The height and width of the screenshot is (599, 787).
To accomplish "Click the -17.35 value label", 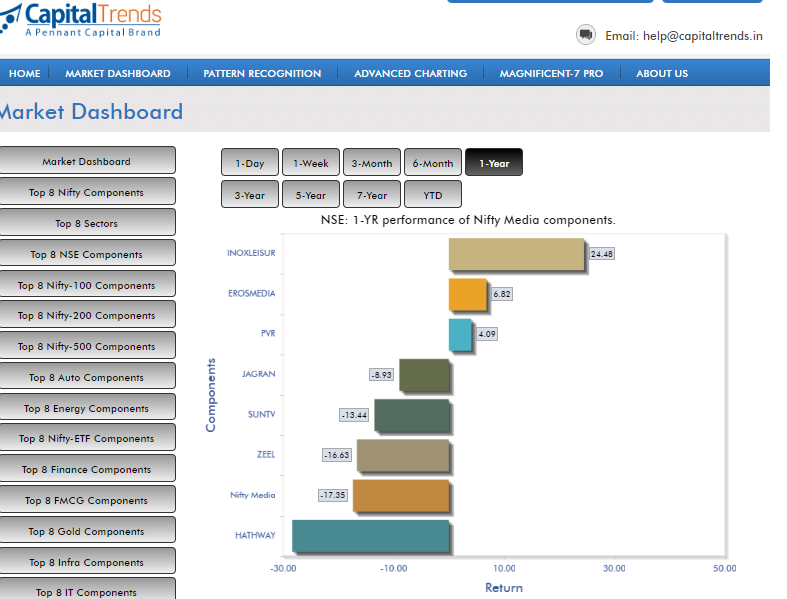I will [x=333, y=496].
